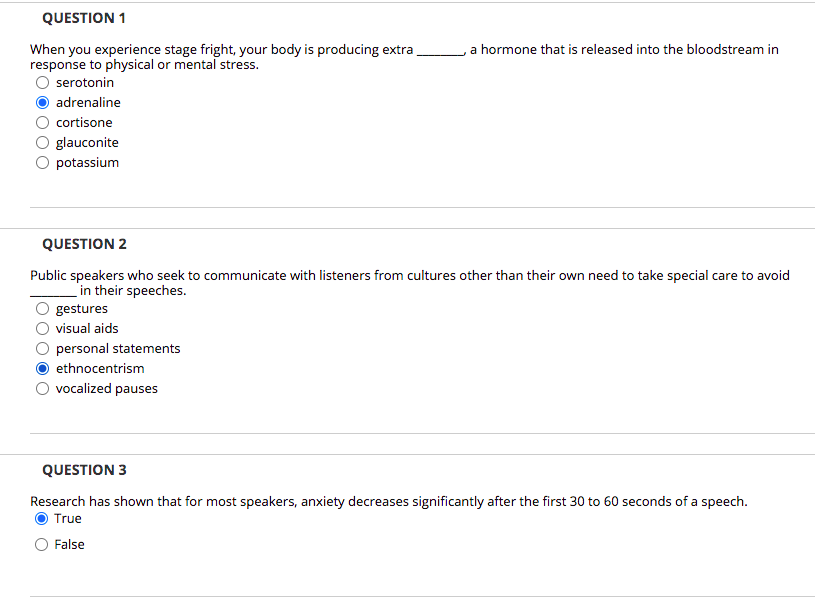Select False for Question 3
Screen dimensions: 815x599
[41, 544]
